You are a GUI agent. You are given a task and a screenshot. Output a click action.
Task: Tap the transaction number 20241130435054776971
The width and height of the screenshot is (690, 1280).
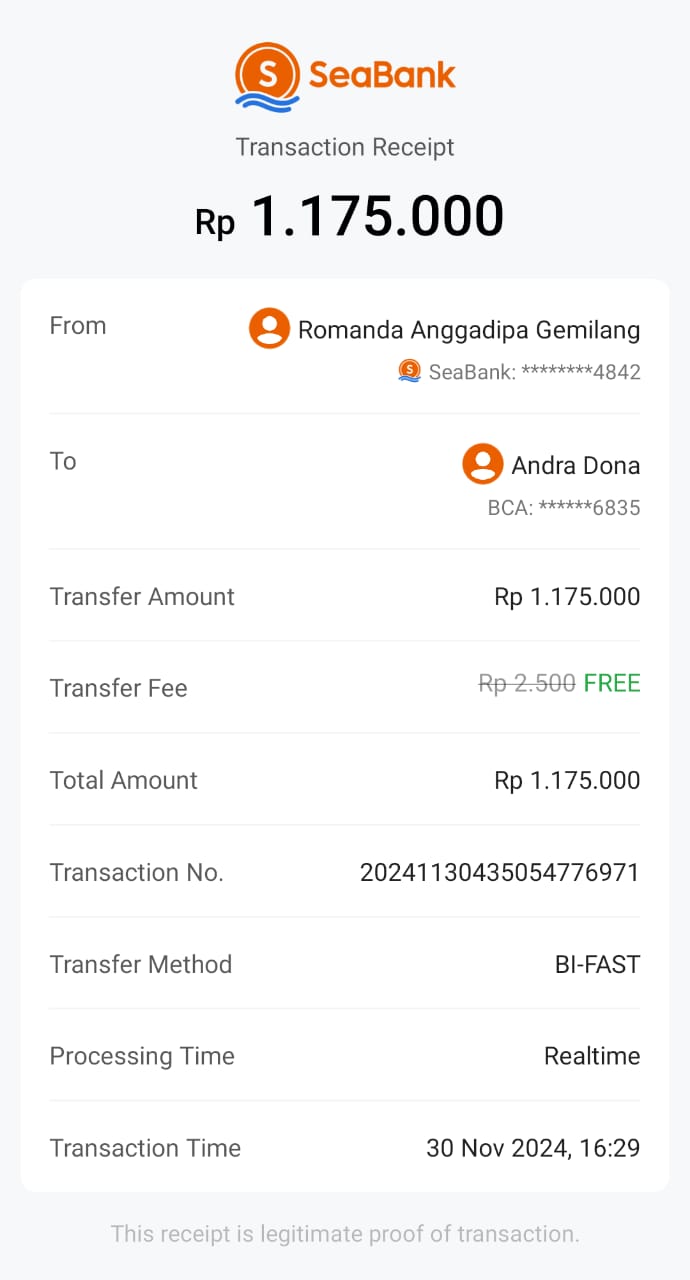pyautogui.click(x=499, y=873)
